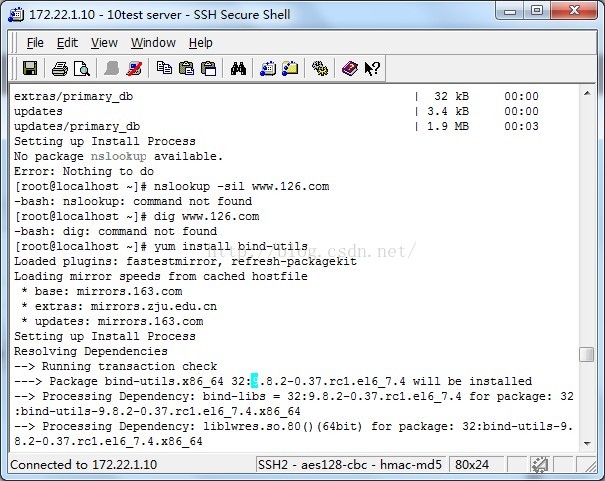Click the '* extras: mirrors.zju.edu.cn' line
Image resolution: width=605 pixels, height=481 pixels.
119,306
